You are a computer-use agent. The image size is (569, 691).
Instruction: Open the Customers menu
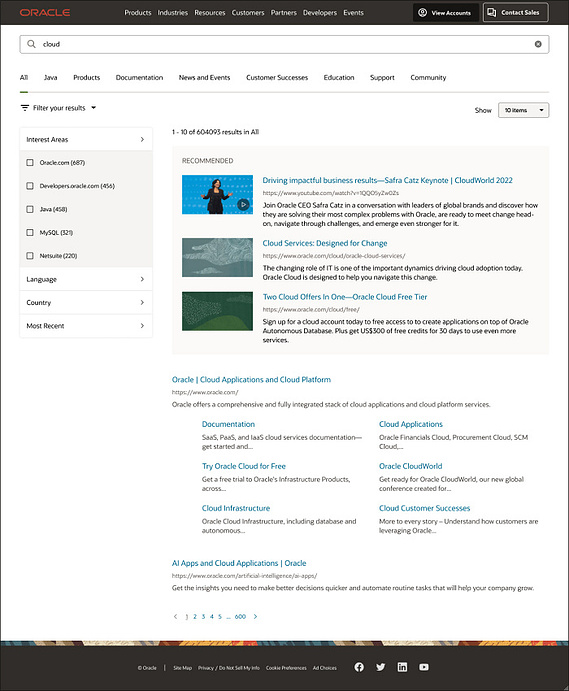coord(248,13)
